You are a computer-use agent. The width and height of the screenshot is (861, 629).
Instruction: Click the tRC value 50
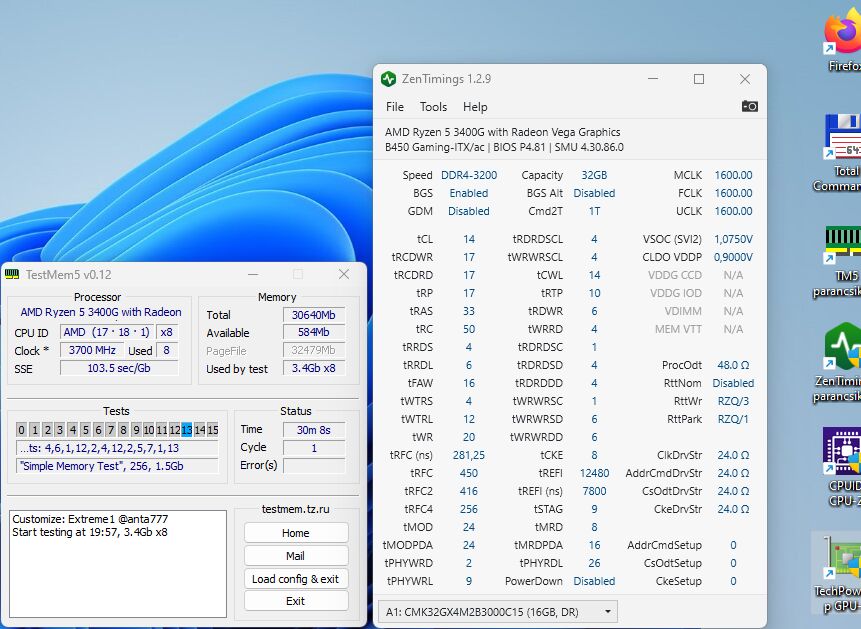469,329
